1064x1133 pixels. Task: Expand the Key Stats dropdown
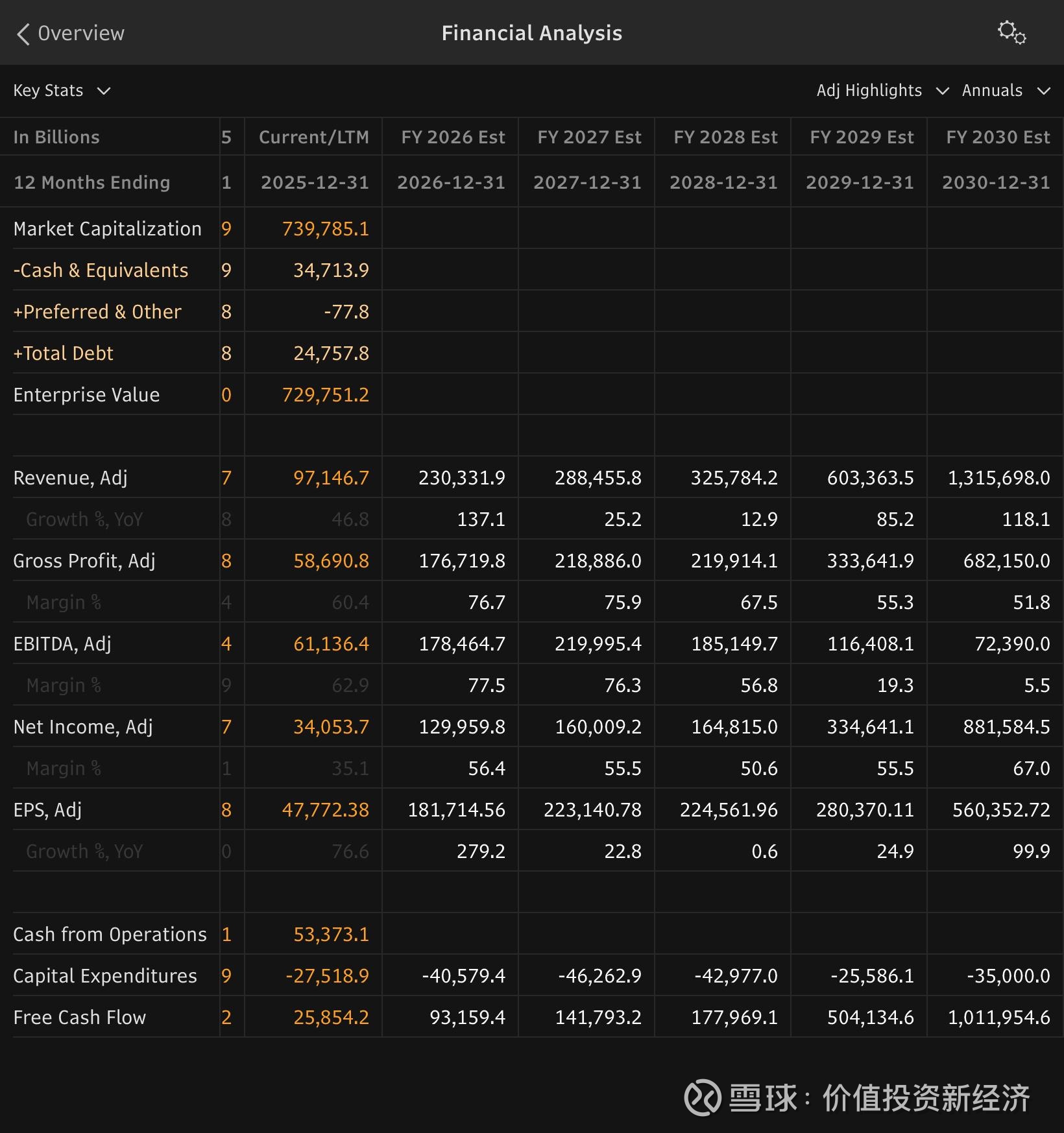point(62,91)
